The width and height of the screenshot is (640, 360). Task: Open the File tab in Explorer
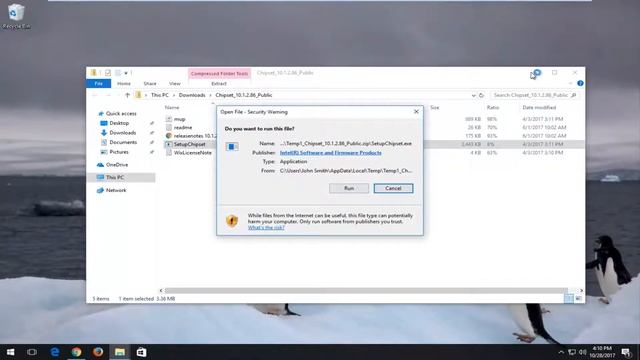[x=98, y=83]
